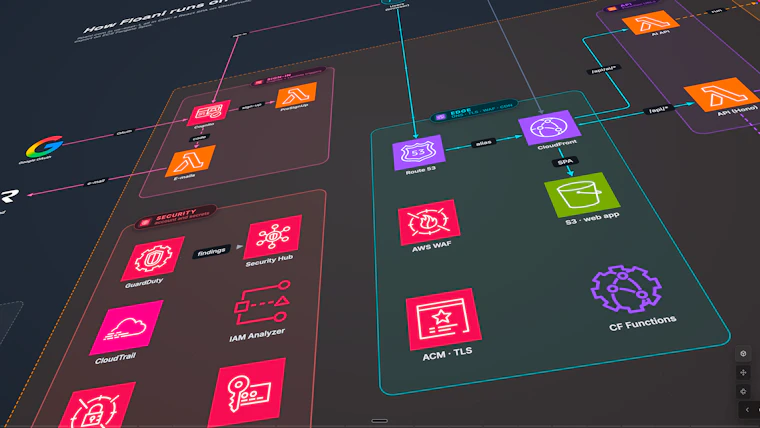Click the 'CloudTrail' text label
Screen dimensions: 760x428
click(x=115, y=360)
